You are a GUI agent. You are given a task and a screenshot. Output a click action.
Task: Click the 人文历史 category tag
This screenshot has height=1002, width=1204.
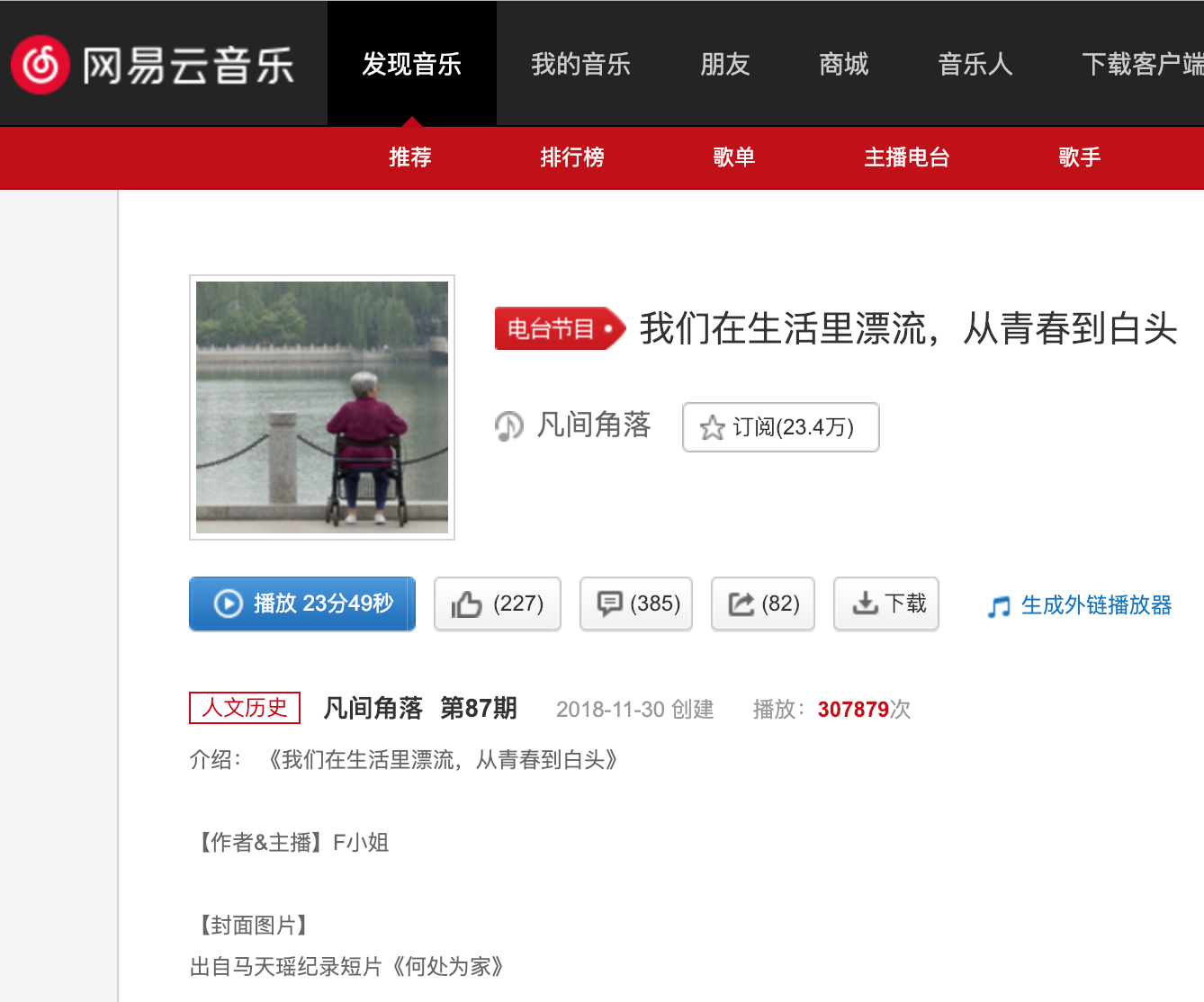245,708
